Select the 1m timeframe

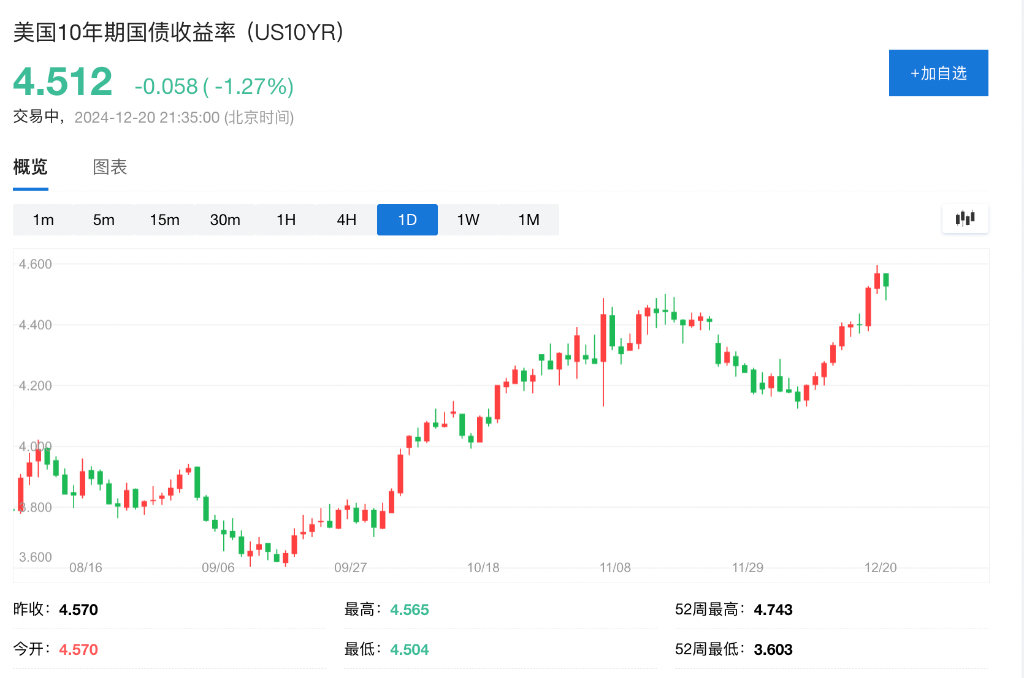tap(43, 219)
